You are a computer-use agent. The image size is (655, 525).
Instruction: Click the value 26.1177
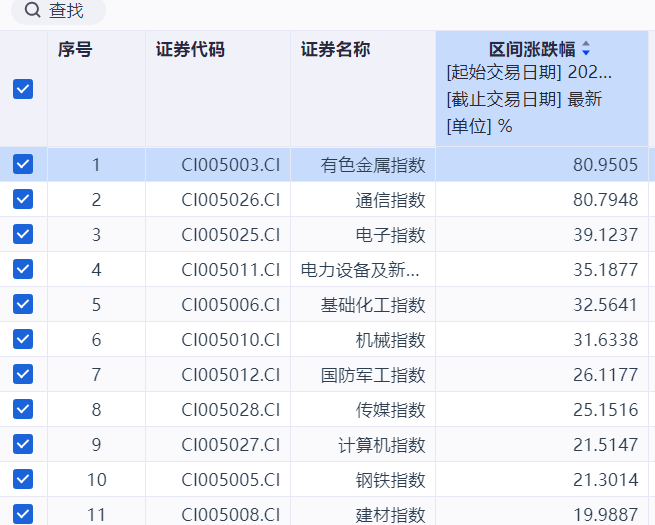point(605,375)
